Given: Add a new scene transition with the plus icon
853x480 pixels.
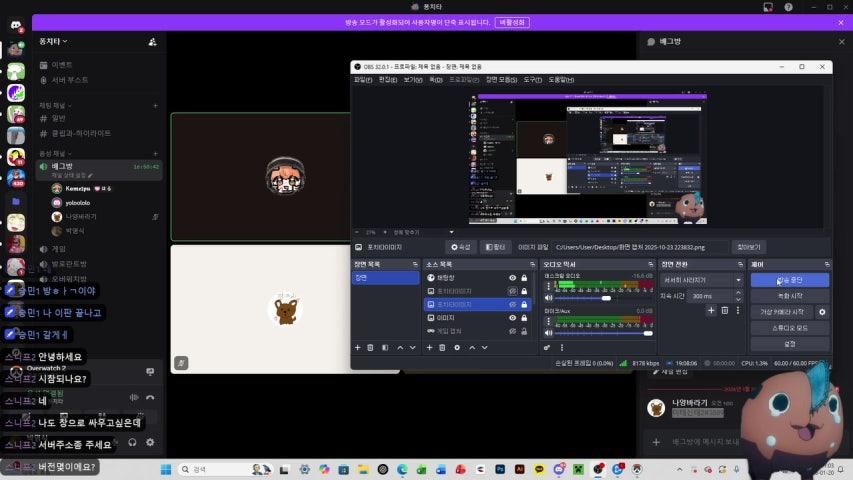Looking at the screenshot, I should click(x=711, y=310).
